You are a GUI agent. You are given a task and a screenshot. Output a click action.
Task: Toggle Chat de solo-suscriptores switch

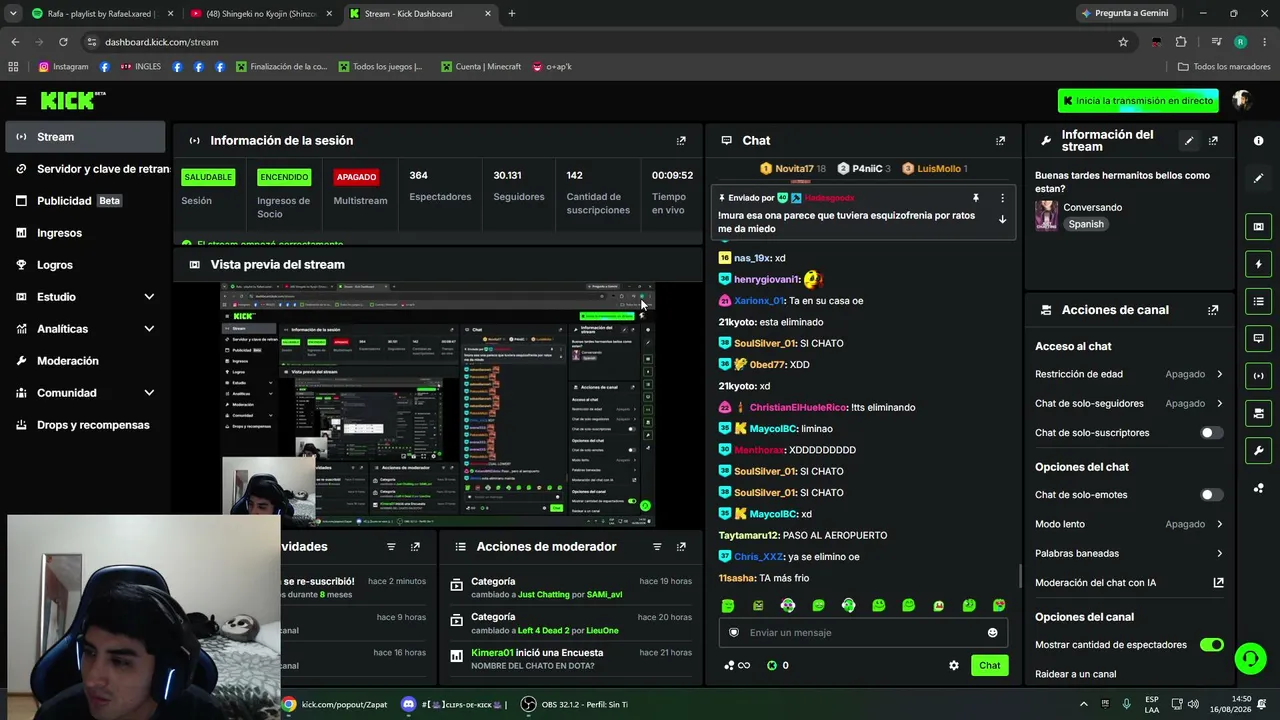pyautogui.click(x=1211, y=433)
